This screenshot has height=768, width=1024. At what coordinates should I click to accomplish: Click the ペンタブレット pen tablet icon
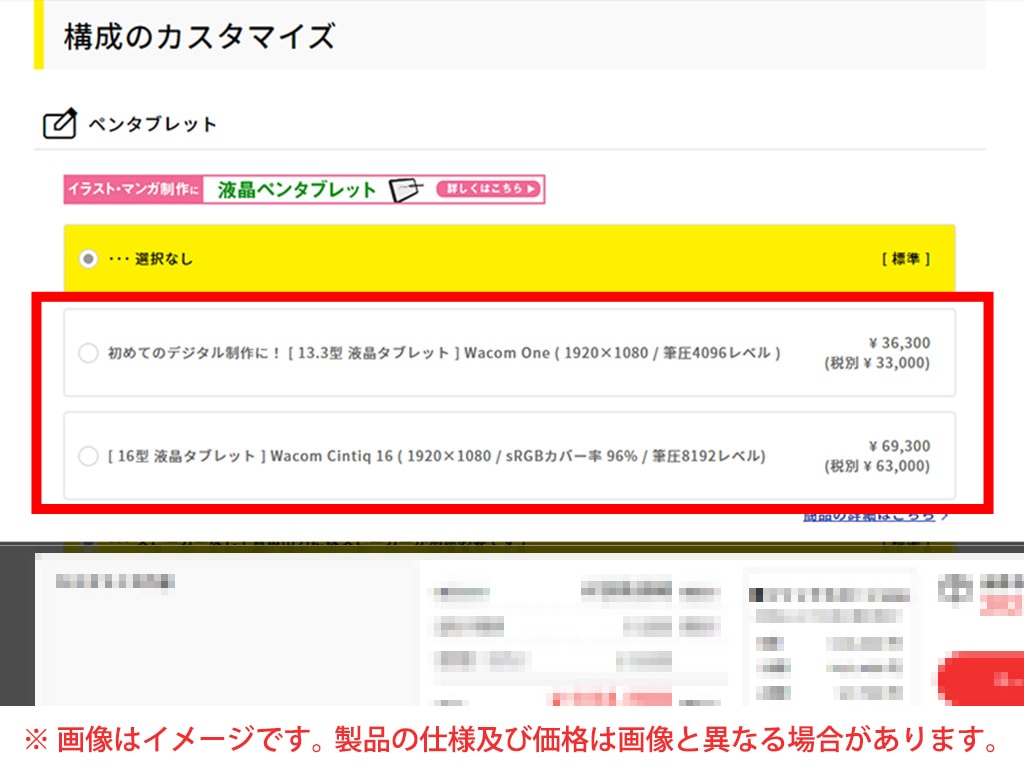[x=59, y=123]
